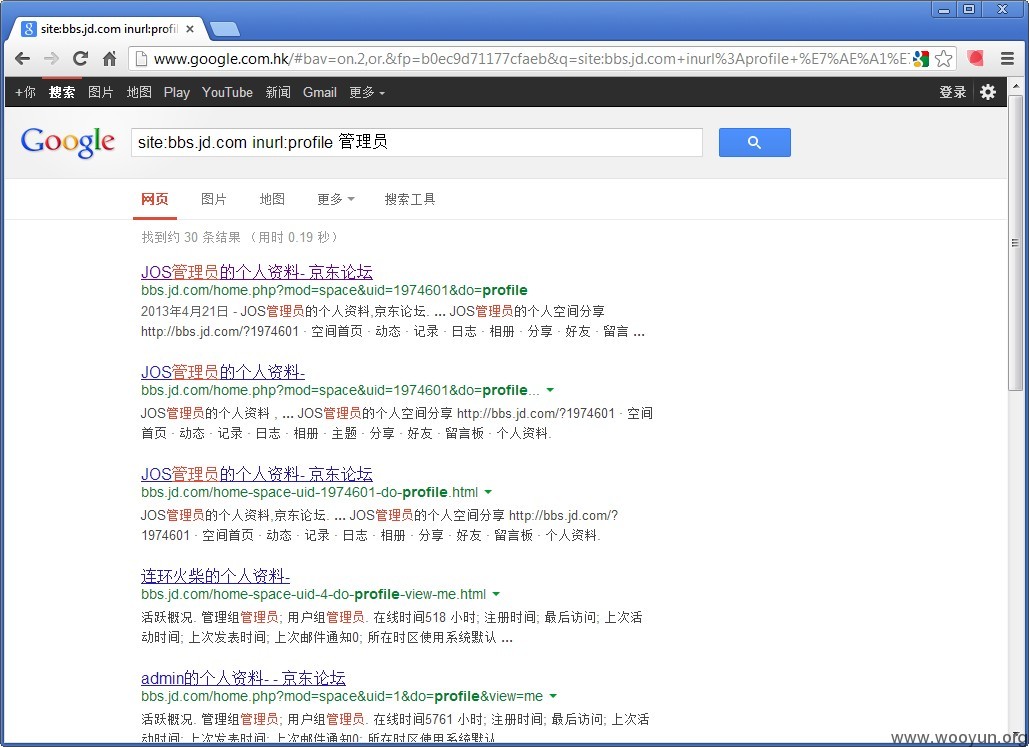1029x747 pixels.
Task: Open second result JOS管理员的个人资料-
Action: pyautogui.click(x=223, y=372)
